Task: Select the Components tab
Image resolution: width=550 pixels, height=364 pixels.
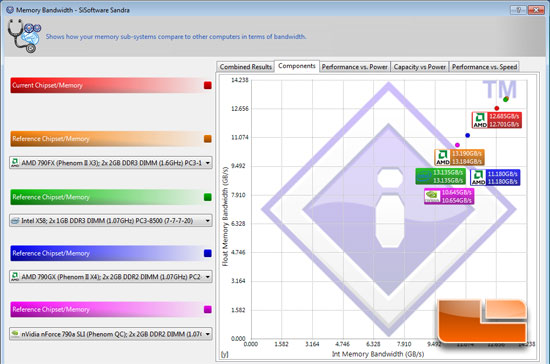Action: [x=297, y=66]
